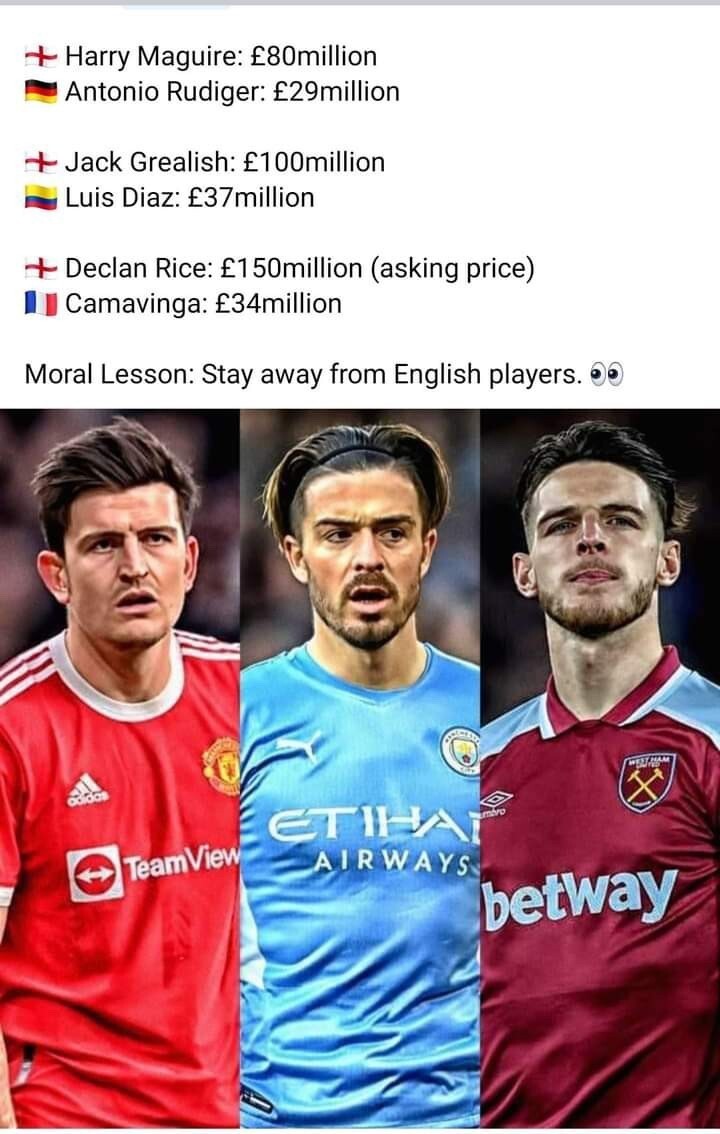Image resolution: width=720 pixels, height=1134 pixels.
Task: Click the Manchester United crest on red shirt
Action: 222,765
